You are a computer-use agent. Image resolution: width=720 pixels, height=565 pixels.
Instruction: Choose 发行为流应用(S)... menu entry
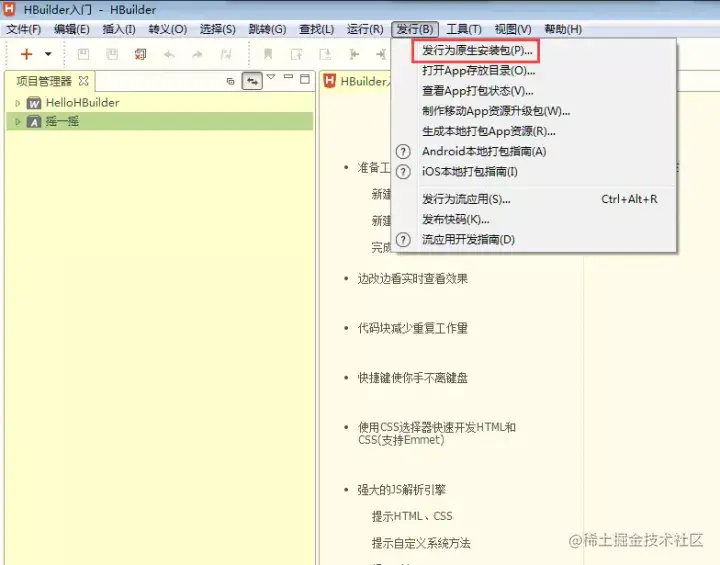pyautogui.click(x=534, y=199)
